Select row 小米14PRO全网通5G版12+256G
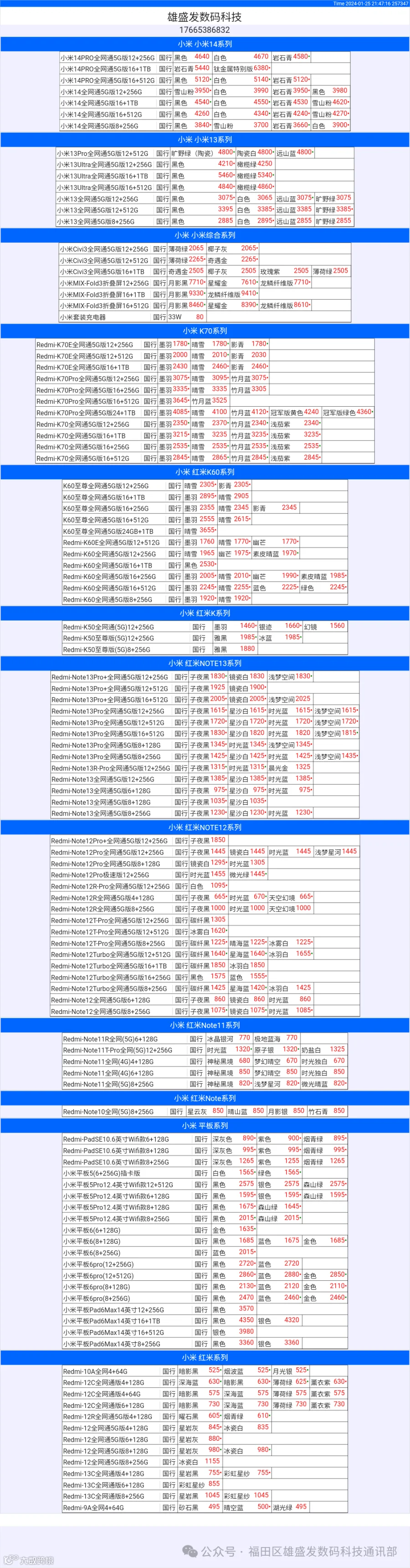The width and height of the screenshot is (410, 1568). [x=205, y=57]
